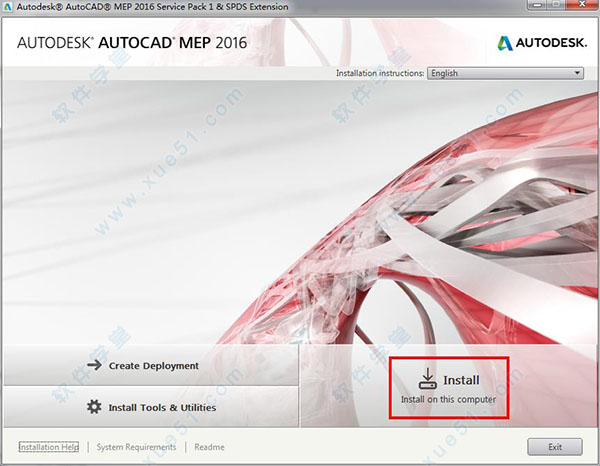Open the Installation instructions language dropdown

(x=505, y=73)
